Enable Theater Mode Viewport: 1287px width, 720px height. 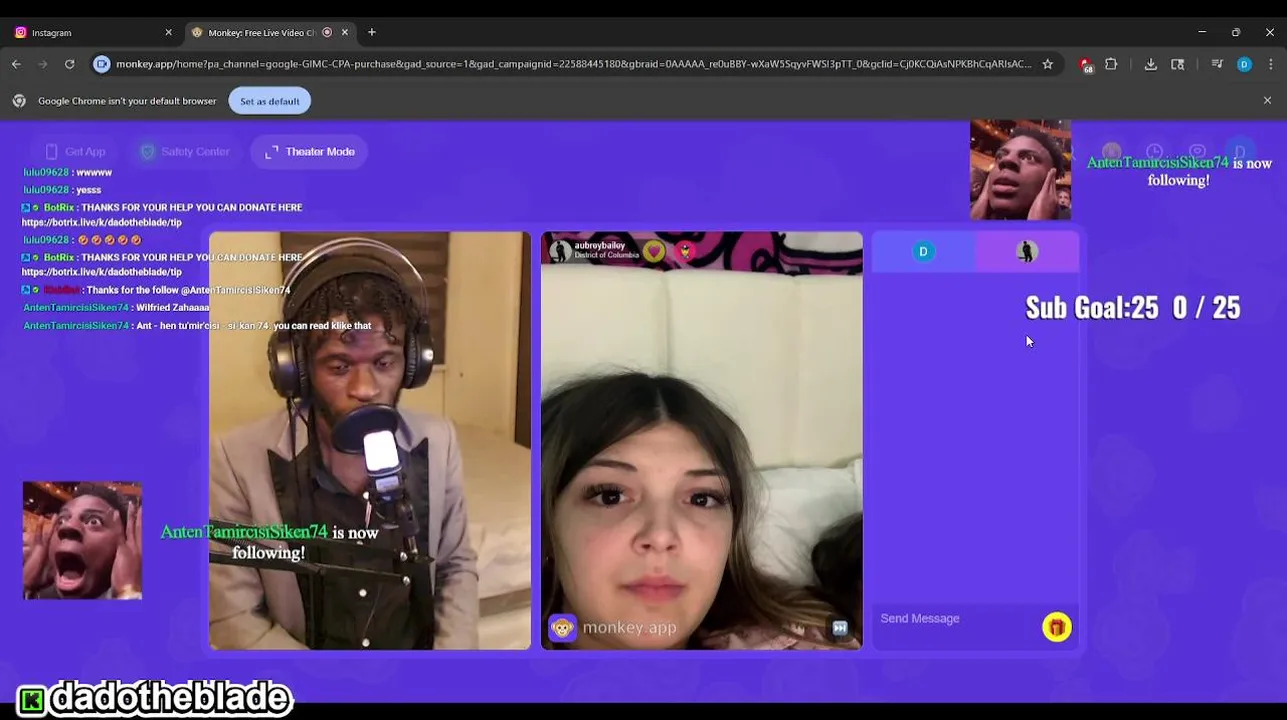coord(310,151)
